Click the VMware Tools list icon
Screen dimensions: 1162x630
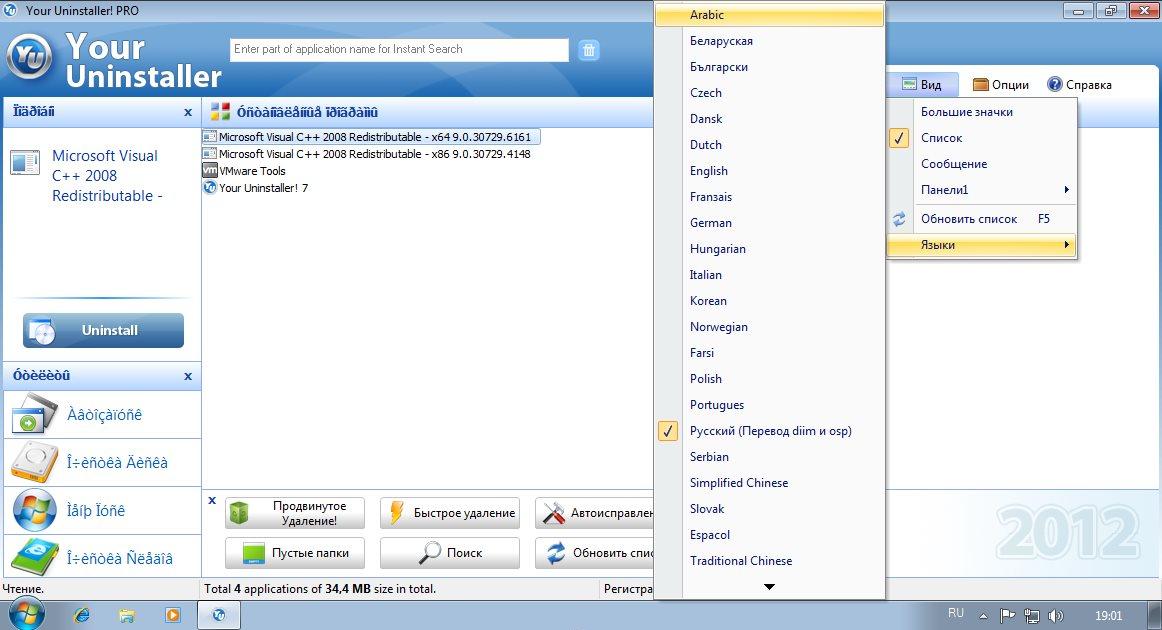coord(210,170)
